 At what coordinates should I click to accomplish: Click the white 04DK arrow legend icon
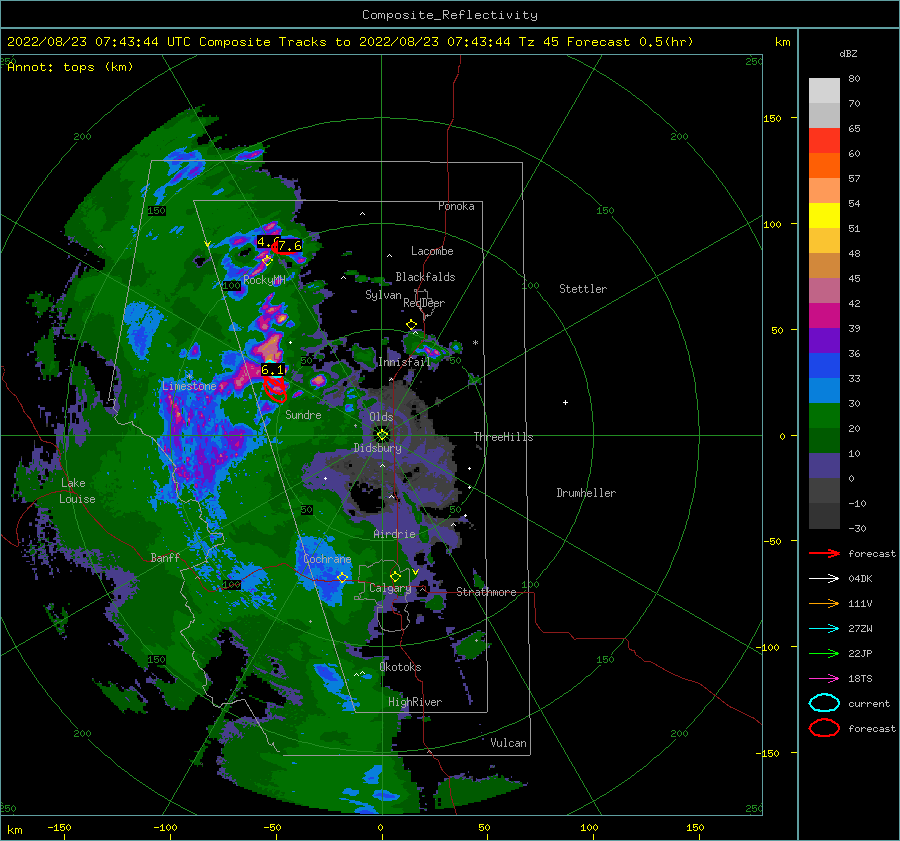824,579
